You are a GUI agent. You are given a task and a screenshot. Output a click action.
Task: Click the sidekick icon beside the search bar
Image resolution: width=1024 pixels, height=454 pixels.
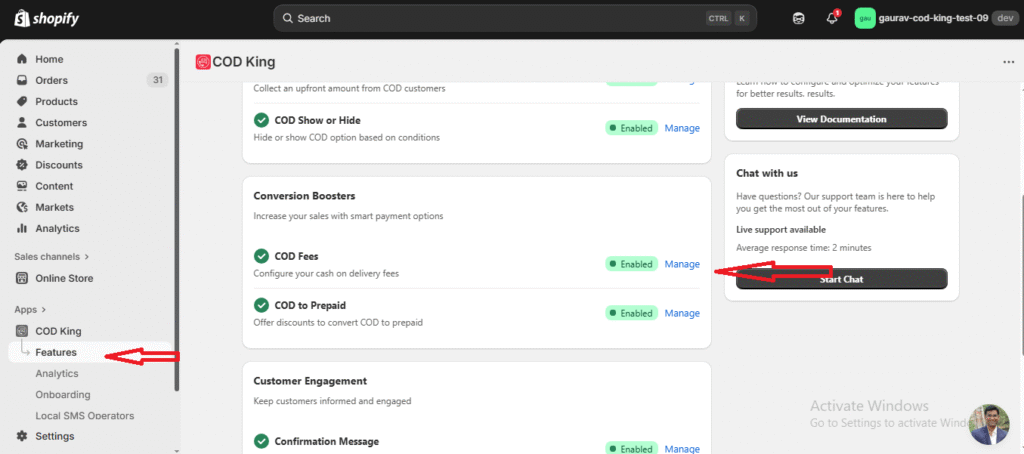(798, 18)
